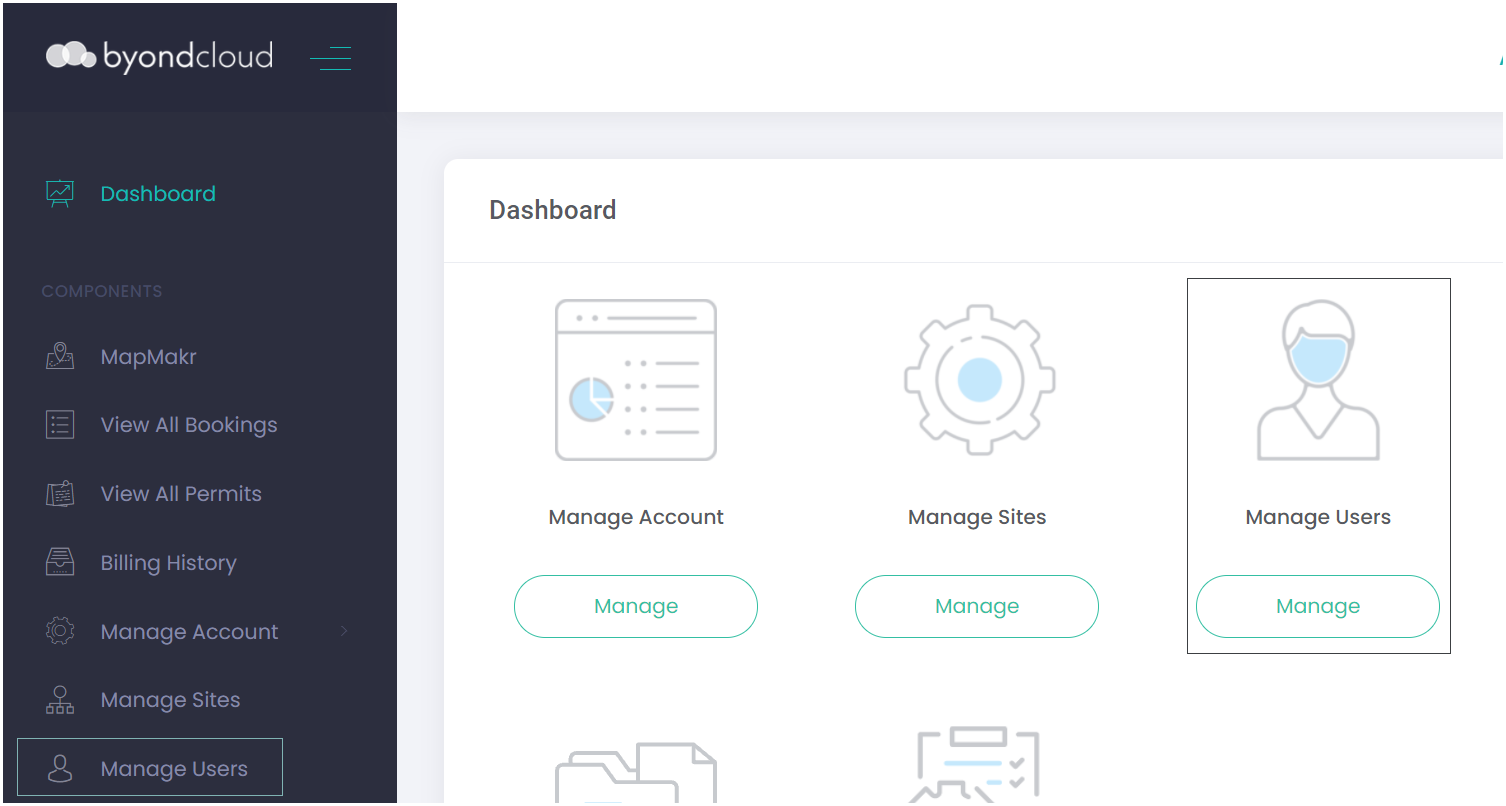Click the Manage Sites hierarchy icon in sidebar
This screenshot has width=1506, height=806.
tap(60, 700)
